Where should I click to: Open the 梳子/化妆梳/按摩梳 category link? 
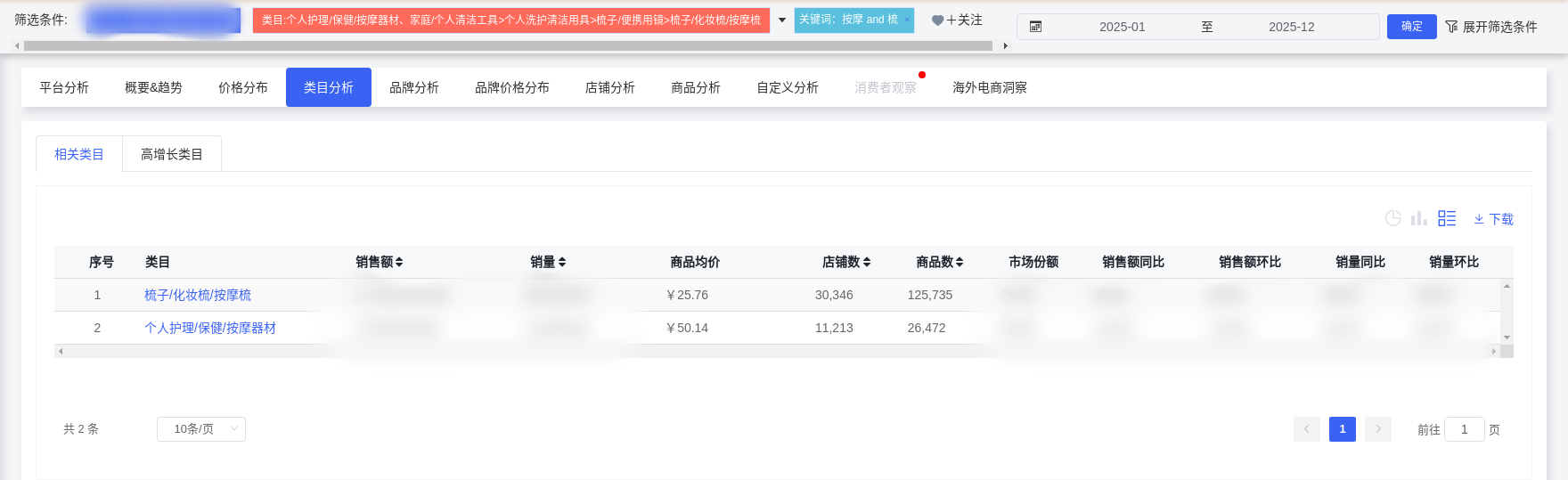point(198,295)
